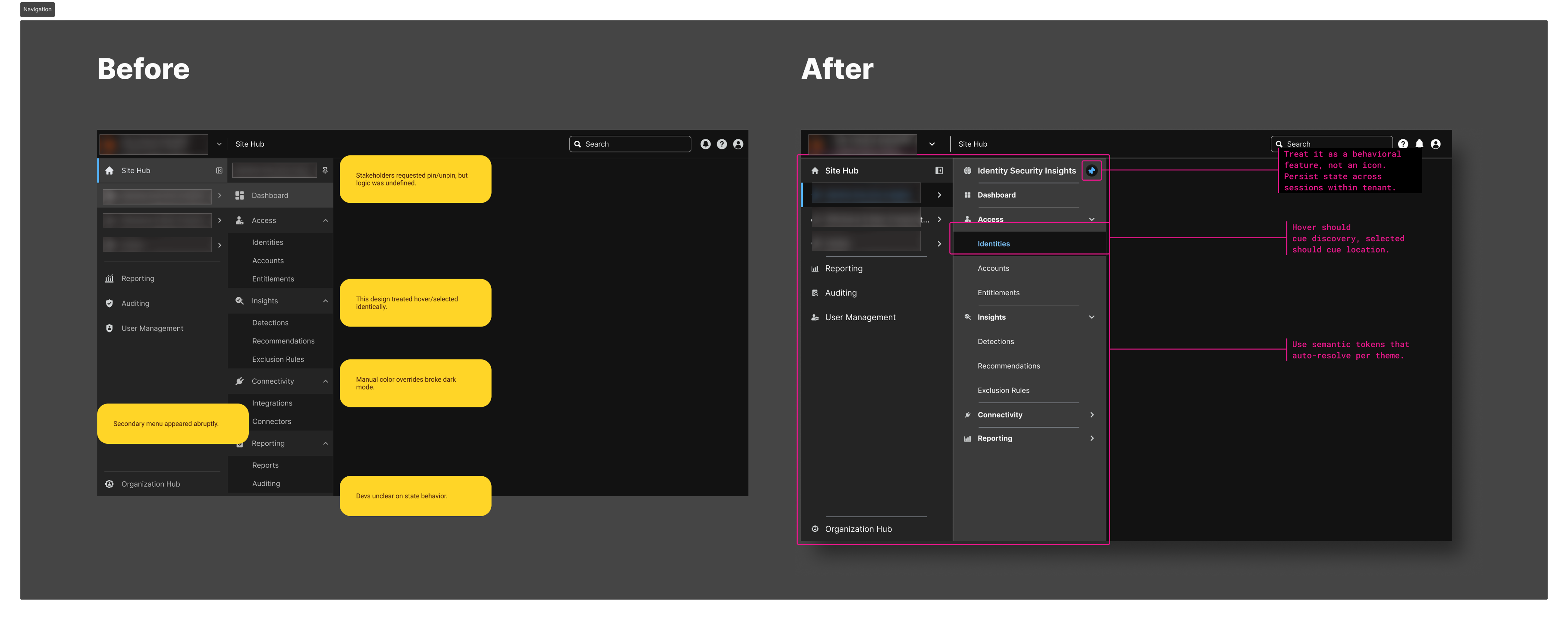Expand the first blurred item's chevron in the After sidebar
Viewport: 1568px width, 620px height.
tap(939, 195)
